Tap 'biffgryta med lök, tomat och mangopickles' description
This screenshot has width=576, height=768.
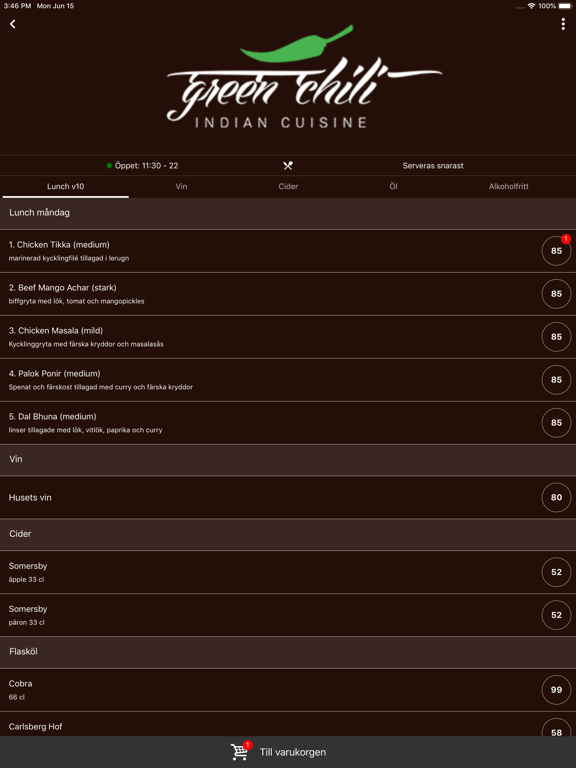coord(76,301)
